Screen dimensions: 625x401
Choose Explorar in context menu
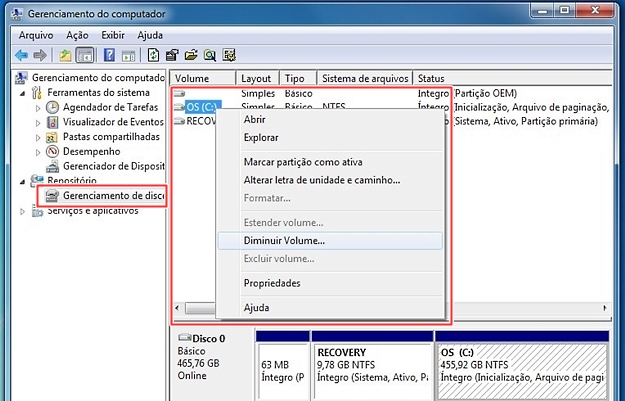(331, 138)
